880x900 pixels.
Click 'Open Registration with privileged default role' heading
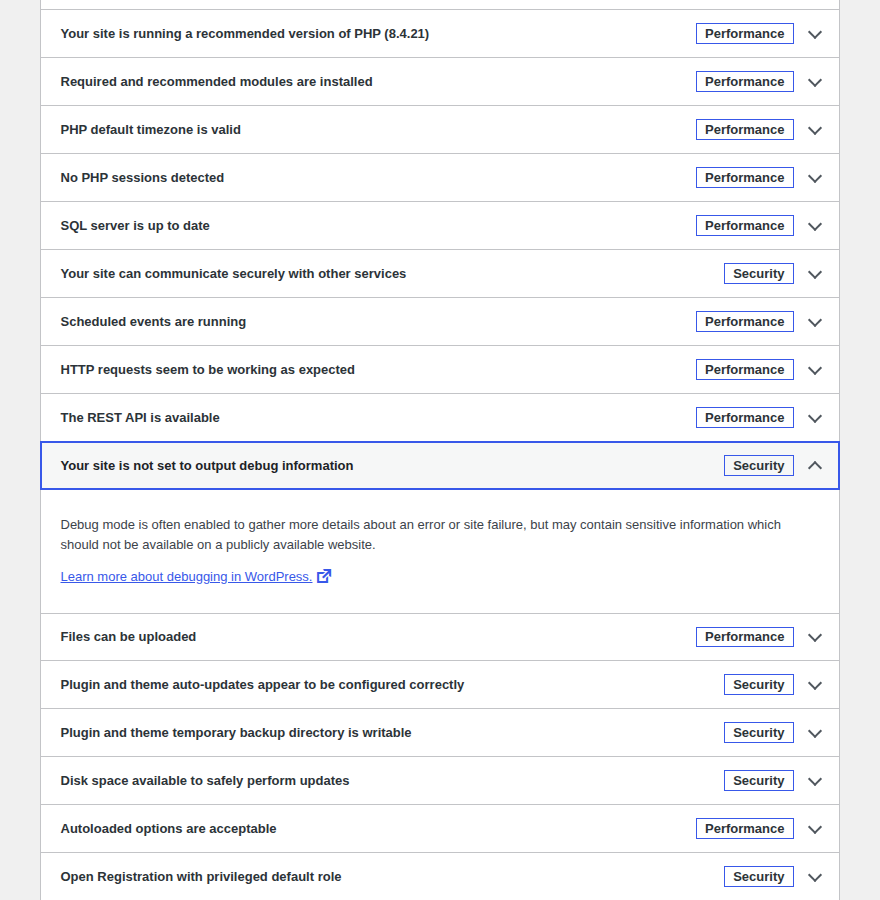[201, 877]
